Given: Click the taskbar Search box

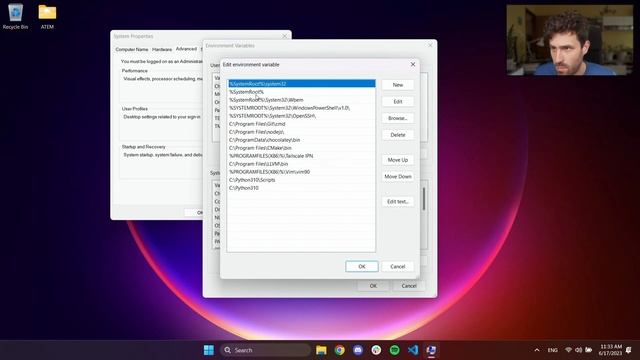Looking at the screenshot, I should (265, 350).
